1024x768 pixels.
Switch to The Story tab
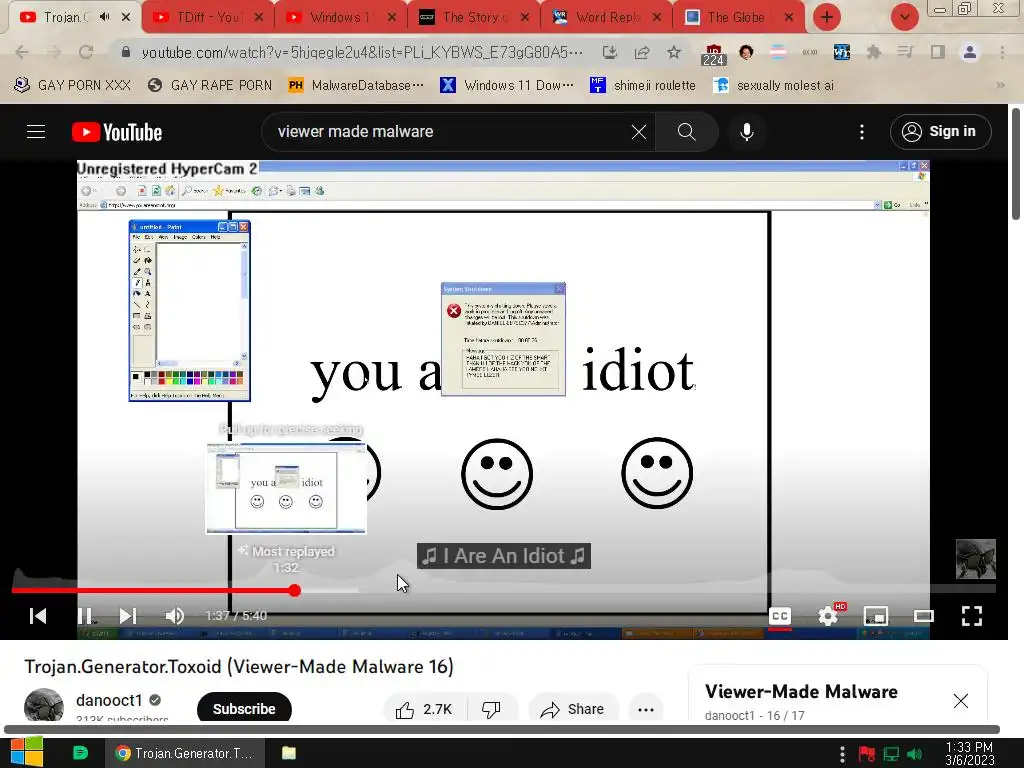[x=474, y=18]
